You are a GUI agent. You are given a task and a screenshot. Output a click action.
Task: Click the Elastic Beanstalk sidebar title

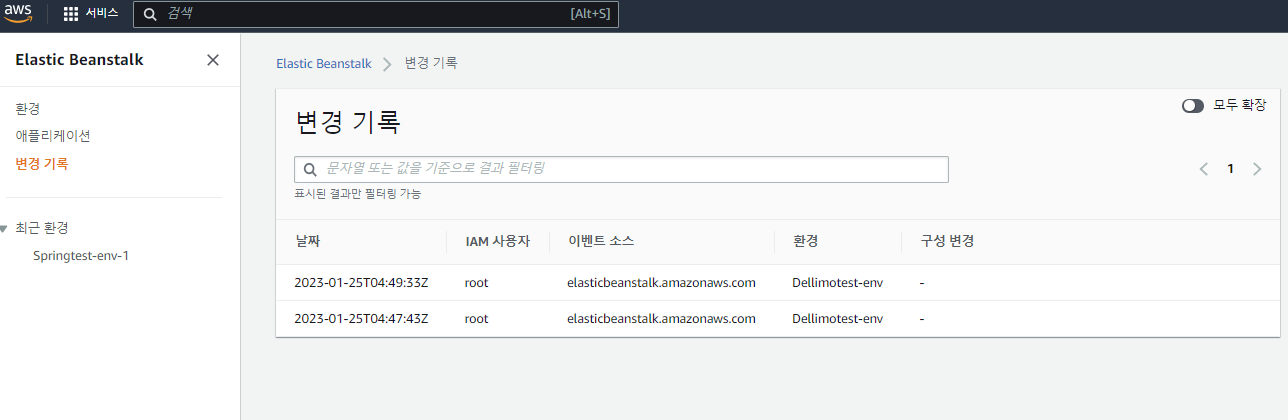pos(79,60)
